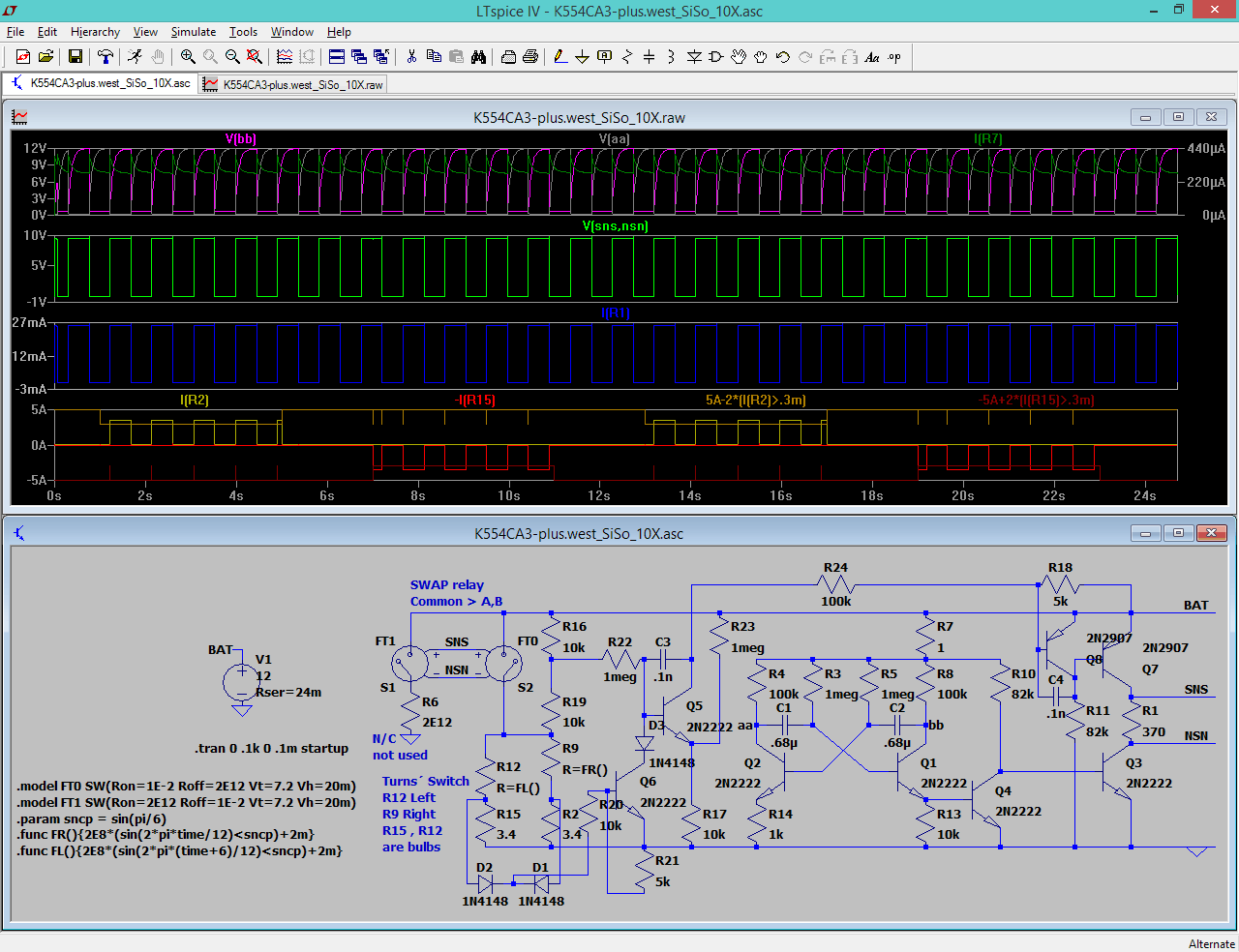The image size is (1239, 952).
Task: Click the Open file folder icon
Action: click(x=45, y=57)
